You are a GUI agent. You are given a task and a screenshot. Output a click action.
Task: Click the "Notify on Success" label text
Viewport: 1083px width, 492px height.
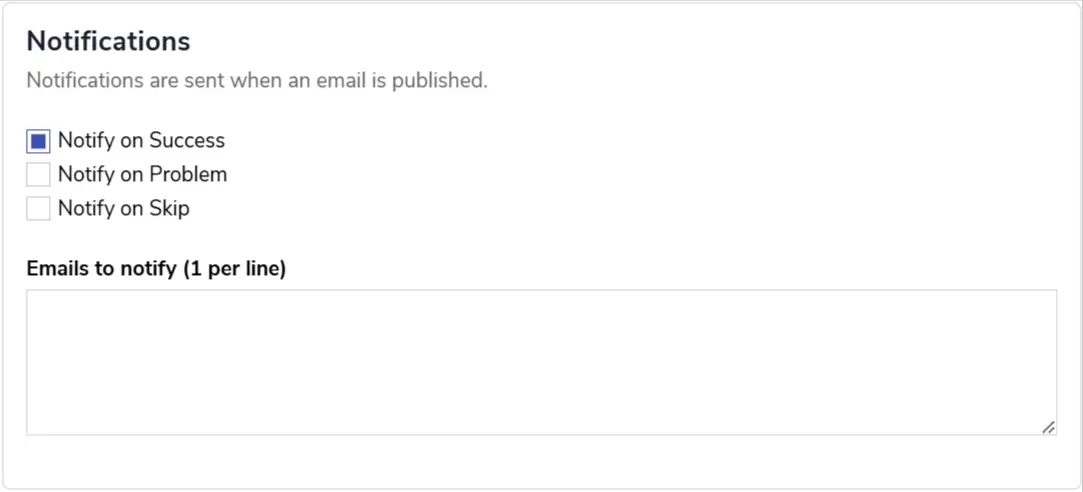141,141
